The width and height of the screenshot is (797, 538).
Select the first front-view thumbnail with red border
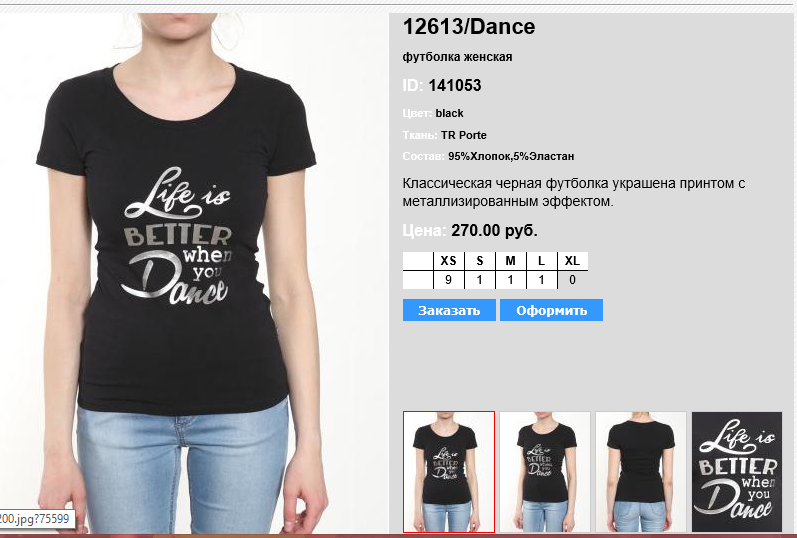click(449, 472)
